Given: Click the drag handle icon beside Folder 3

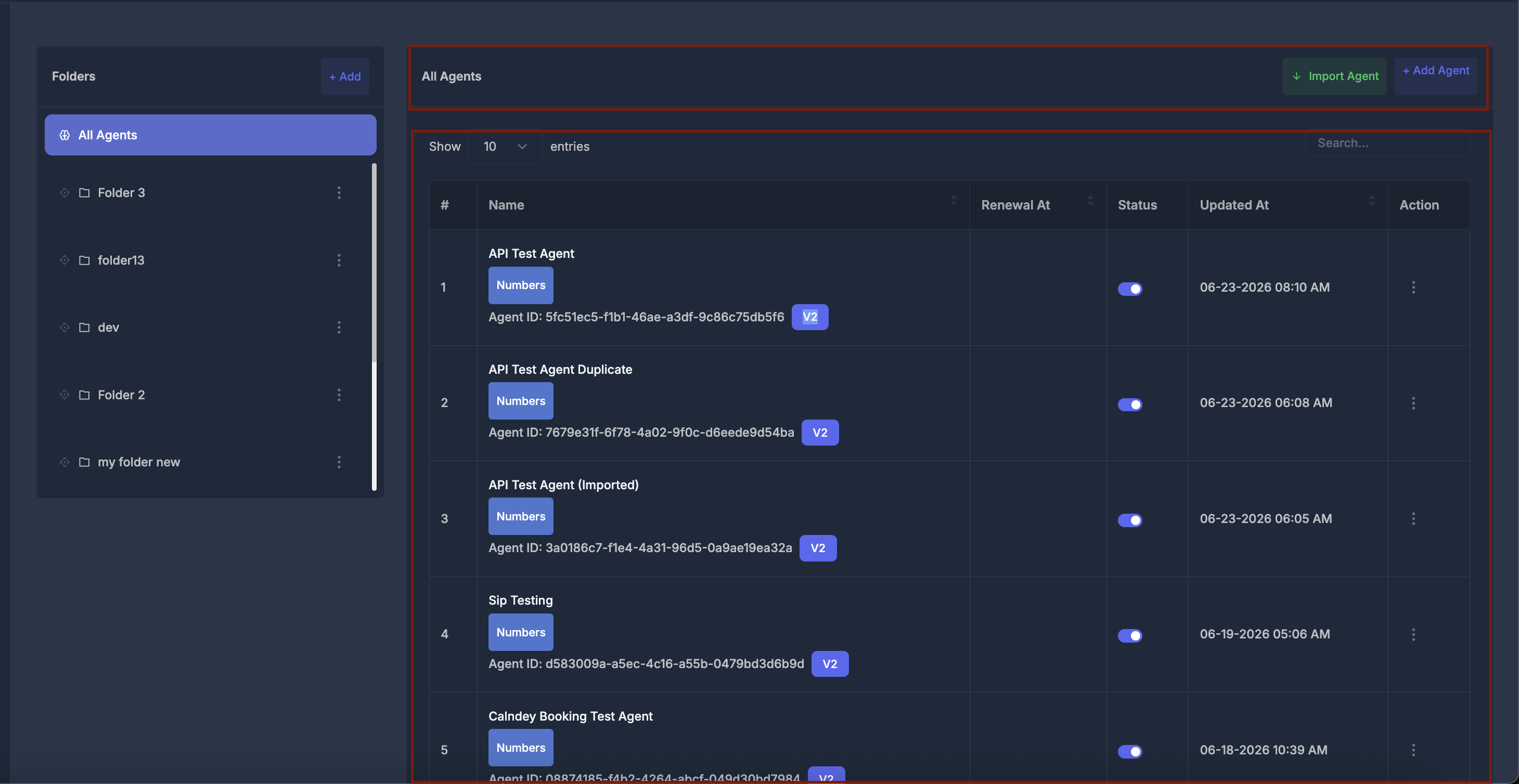Looking at the screenshot, I should [65, 193].
